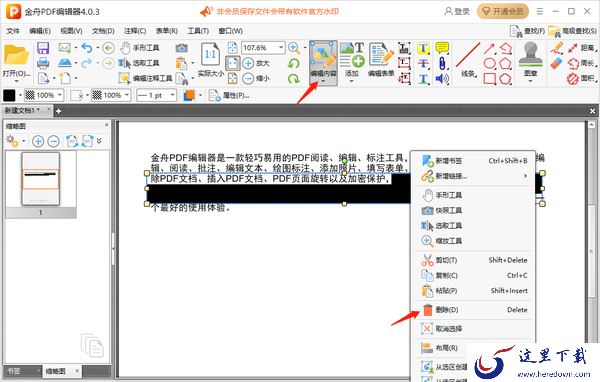
Task: Open the 107.6% zoom level dropdown
Action: (x=281, y=48)
